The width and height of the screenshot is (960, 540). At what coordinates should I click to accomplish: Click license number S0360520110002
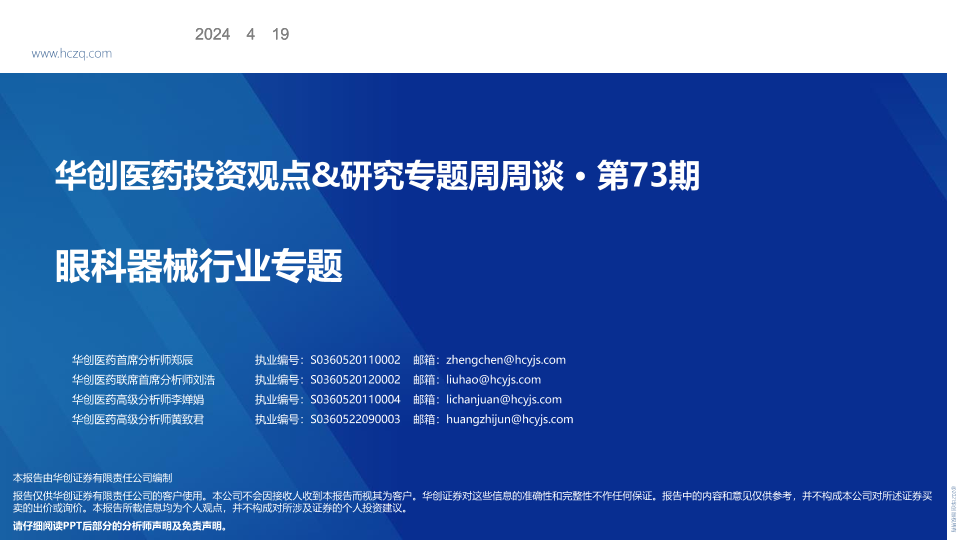355,360
